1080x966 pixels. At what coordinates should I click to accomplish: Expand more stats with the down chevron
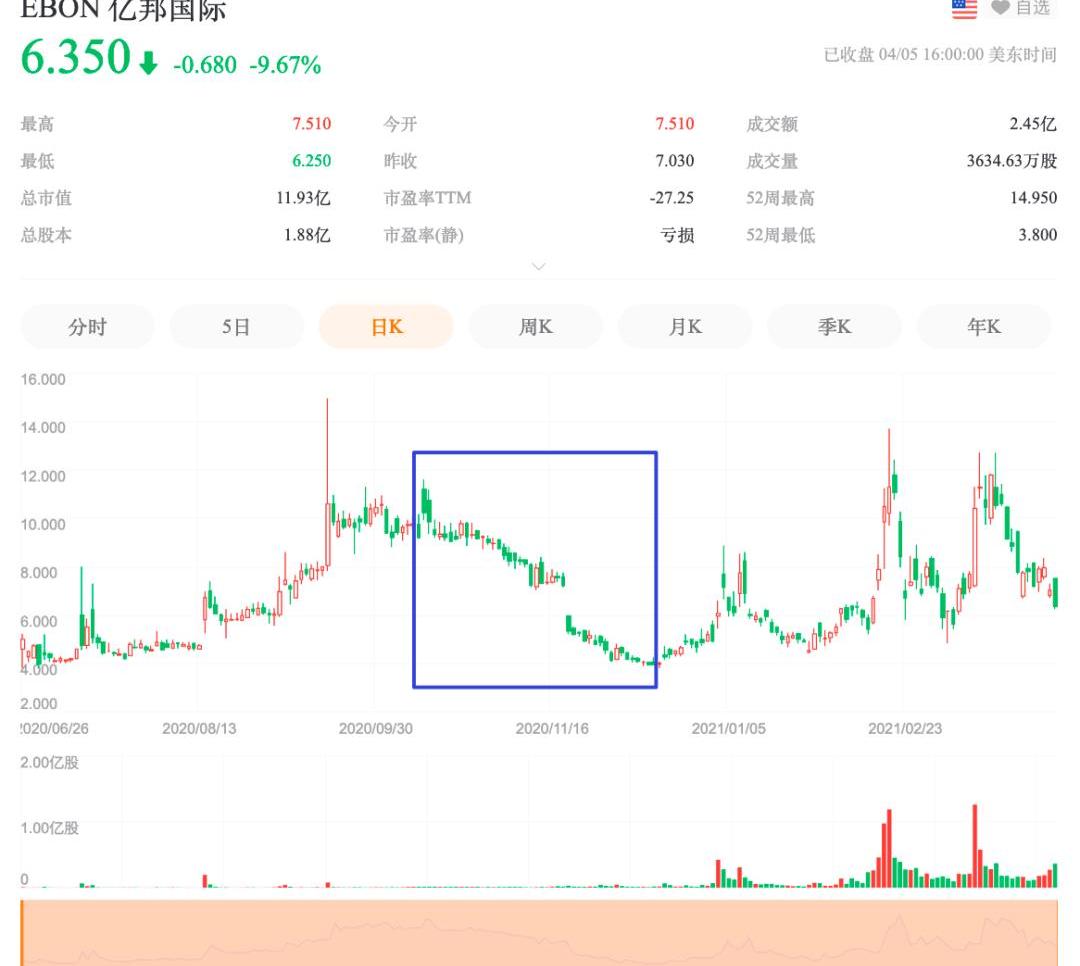(x=539, y=267)
